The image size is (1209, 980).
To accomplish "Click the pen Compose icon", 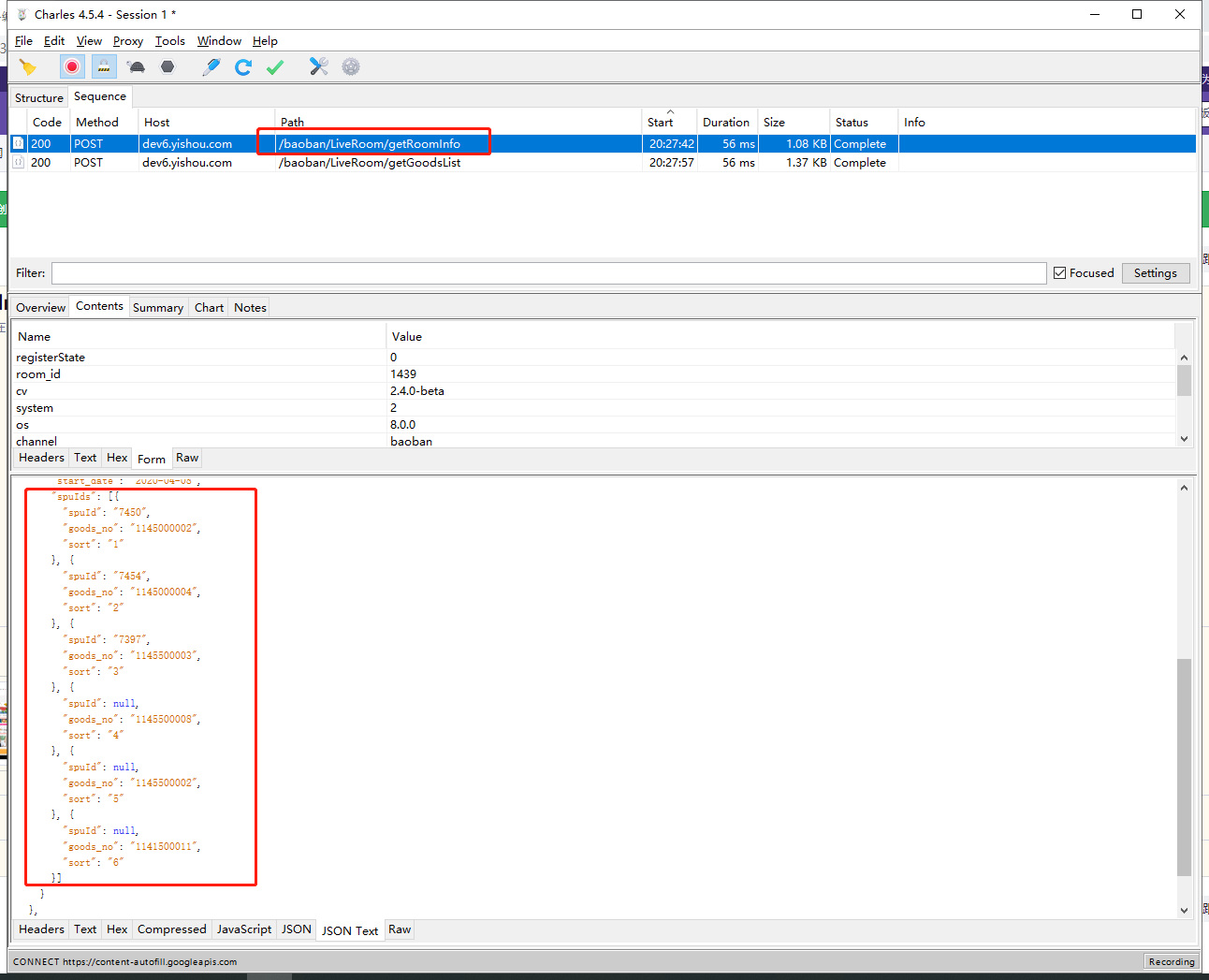I will click(x=211, y=66).
